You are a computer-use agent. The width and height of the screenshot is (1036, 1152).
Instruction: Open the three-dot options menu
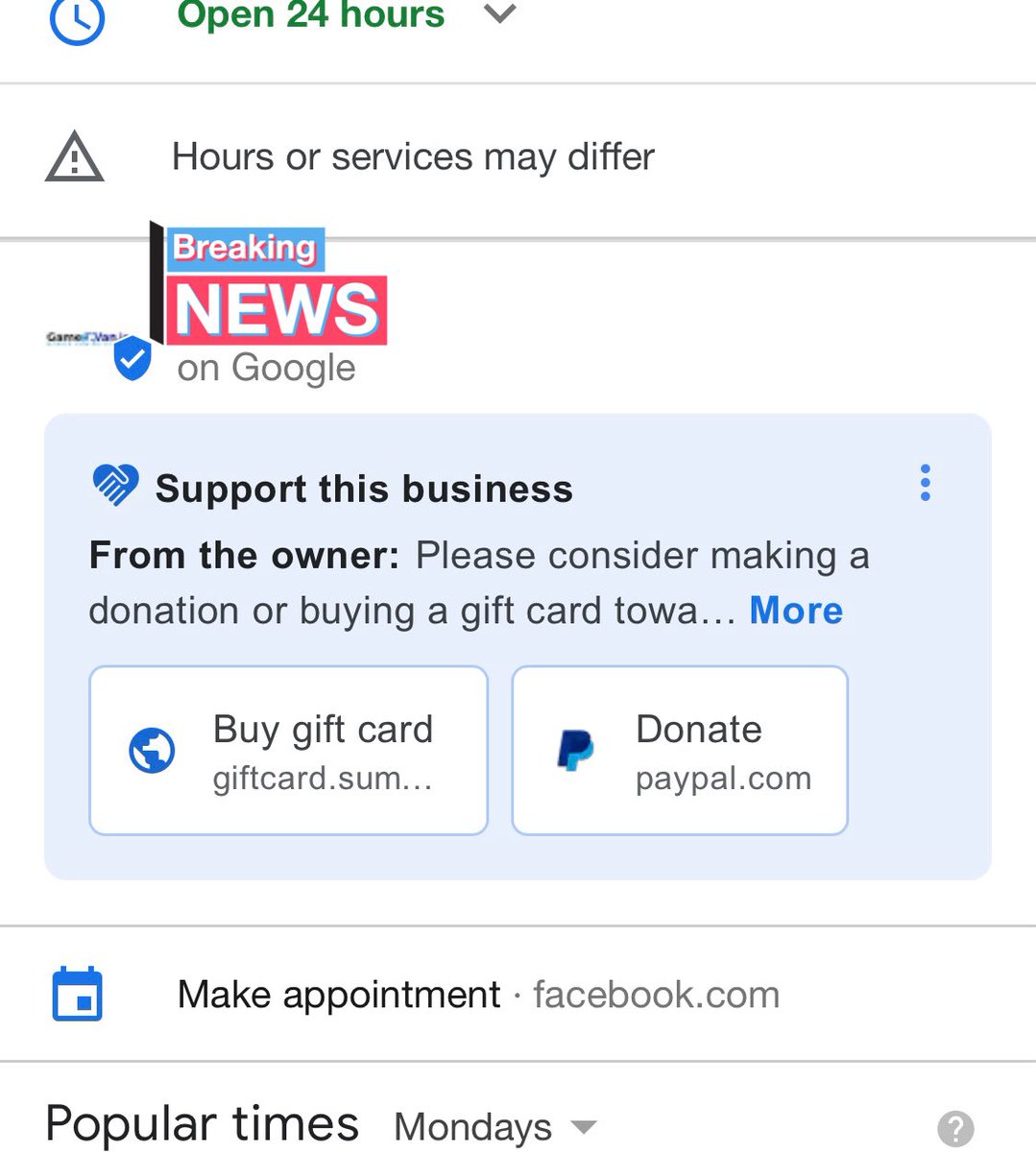(926, 483)
